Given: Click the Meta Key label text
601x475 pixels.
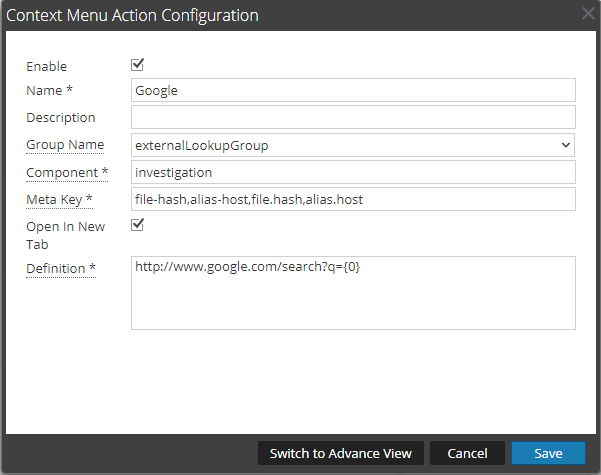Looking at the screenshot, I should (59, 200).
